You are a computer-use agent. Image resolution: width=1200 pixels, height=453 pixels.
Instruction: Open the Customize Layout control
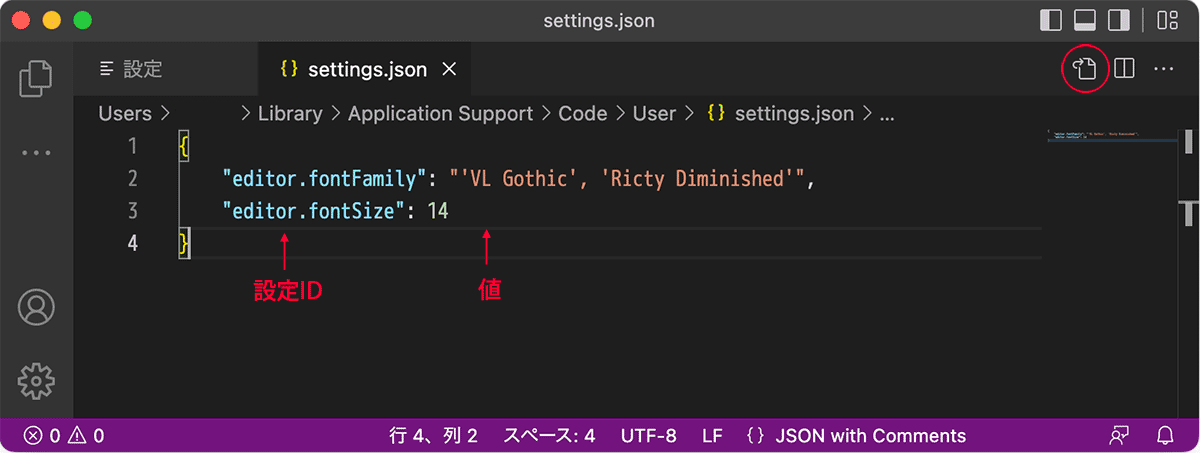1167,20
